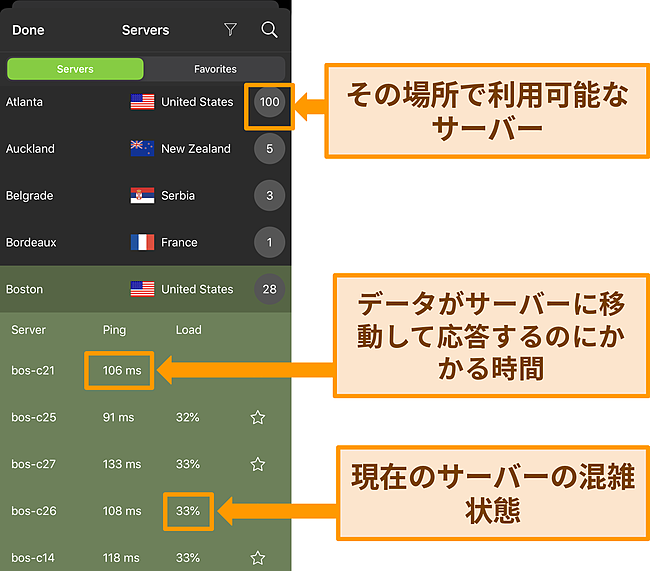Click the 108 ms ping value
650x571 pixels.
pyautogui.click(x=122, y=511)
